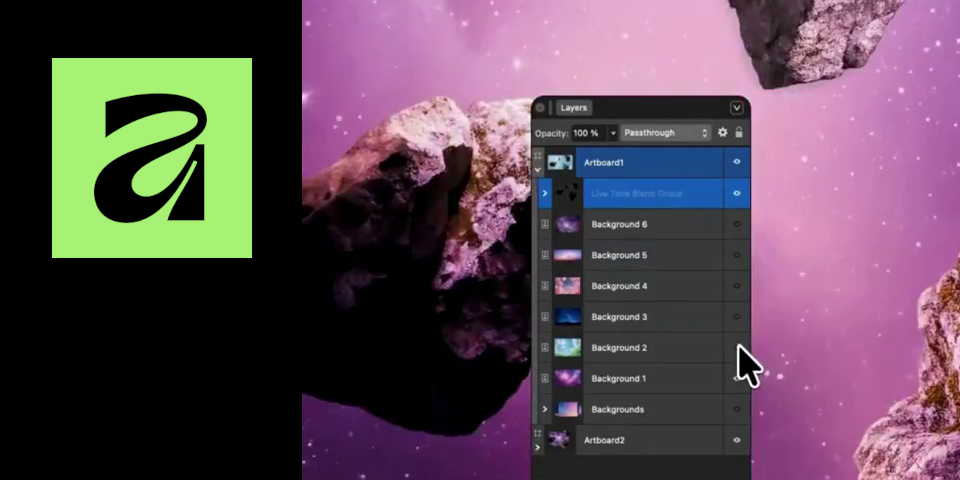Toggle Artboard2 visibility eye
This screenshot has width=960, height=480.
[x=737, y=440]
